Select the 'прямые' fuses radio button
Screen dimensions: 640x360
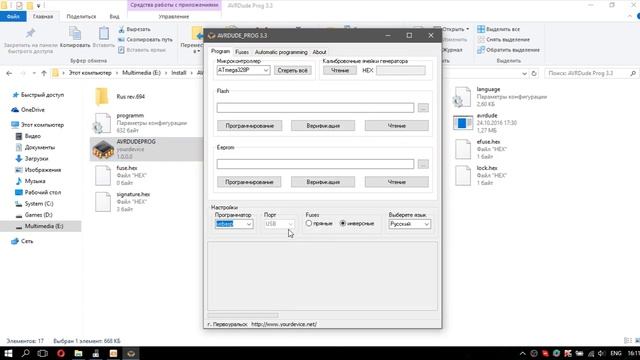click(x=309, y=223)
